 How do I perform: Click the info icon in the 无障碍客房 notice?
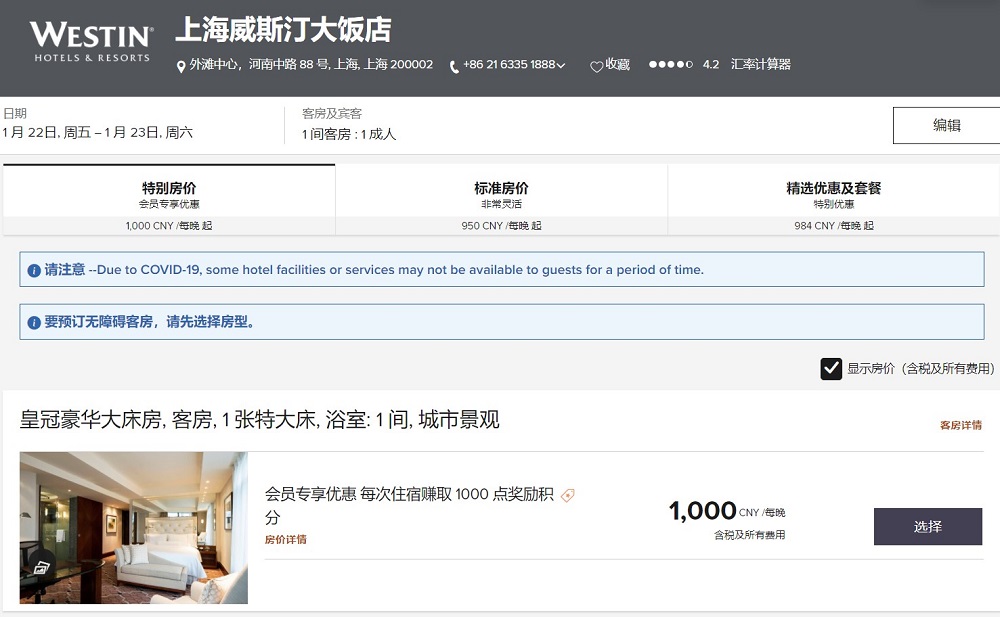tap(34, 323)
